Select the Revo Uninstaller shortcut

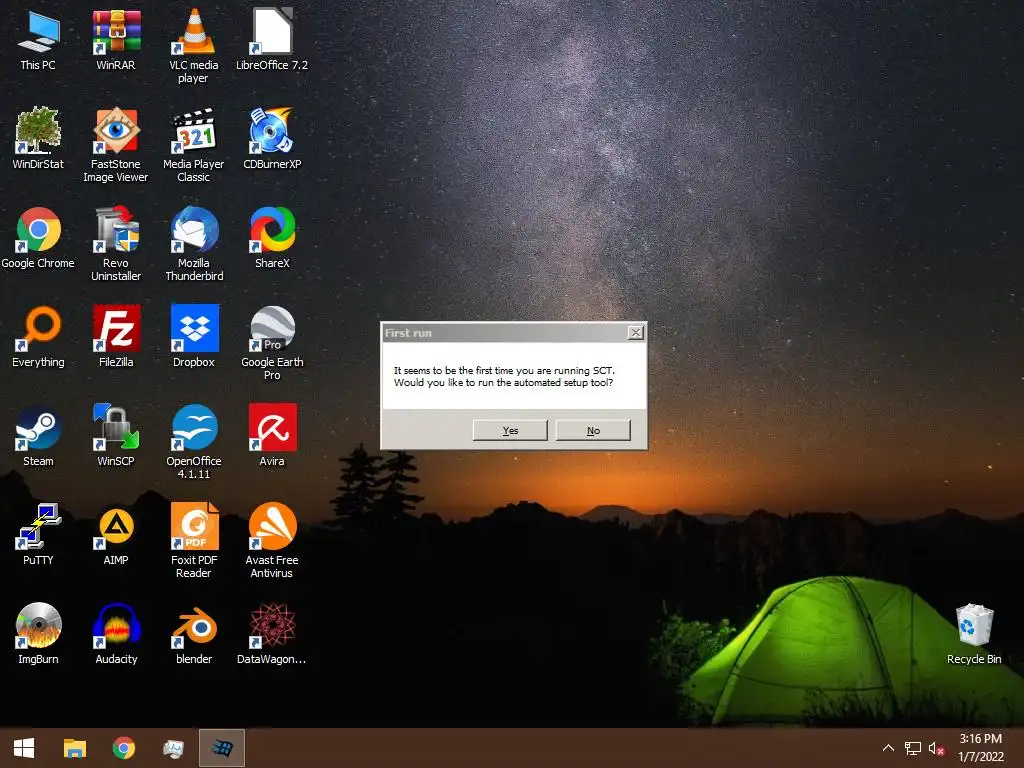click(x=116, y=244)
